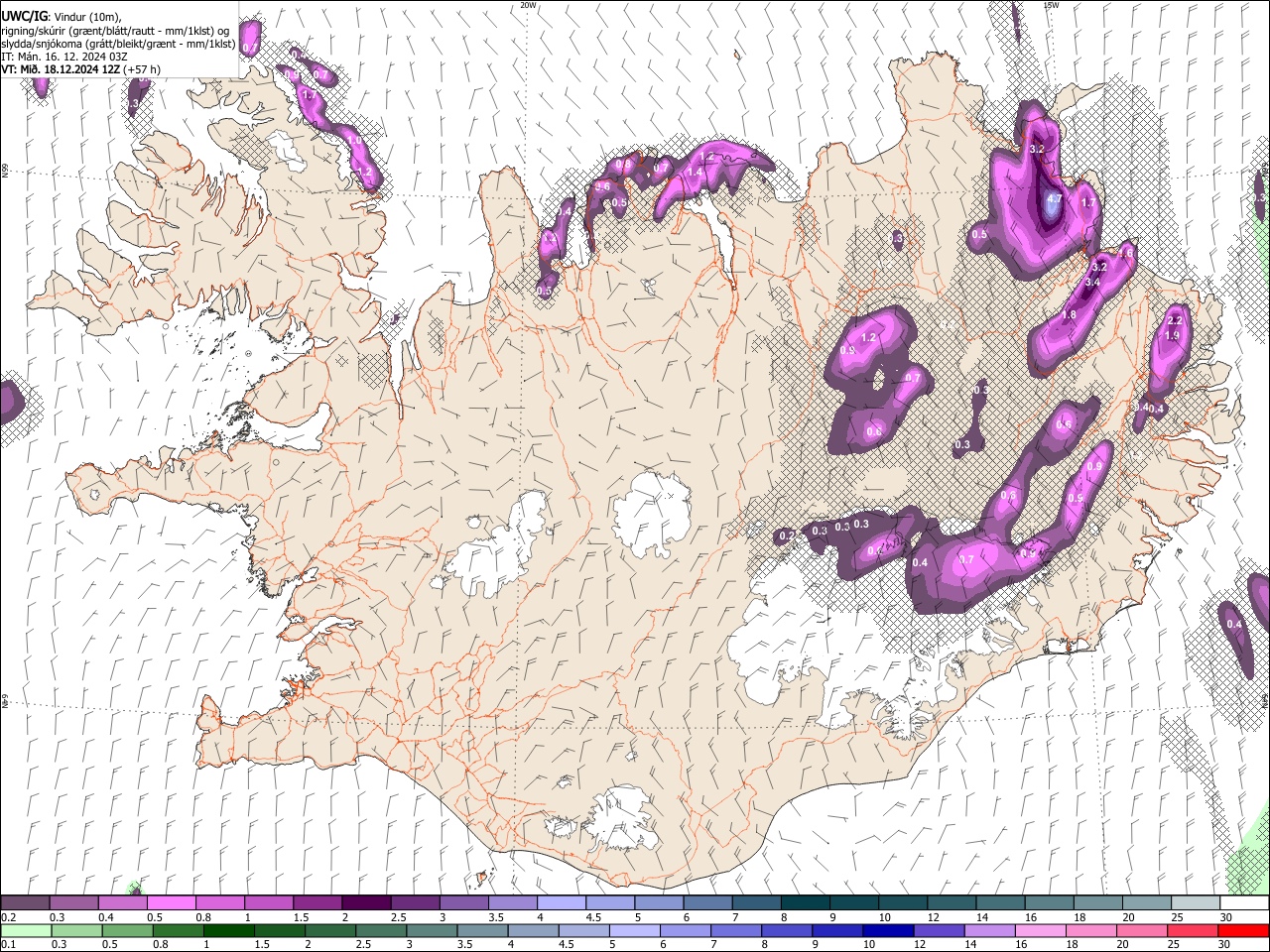This screenshot has height=952, width=1270.
Task: Click the 1.6 precipitation value on the map
Action: [1125, 254]
